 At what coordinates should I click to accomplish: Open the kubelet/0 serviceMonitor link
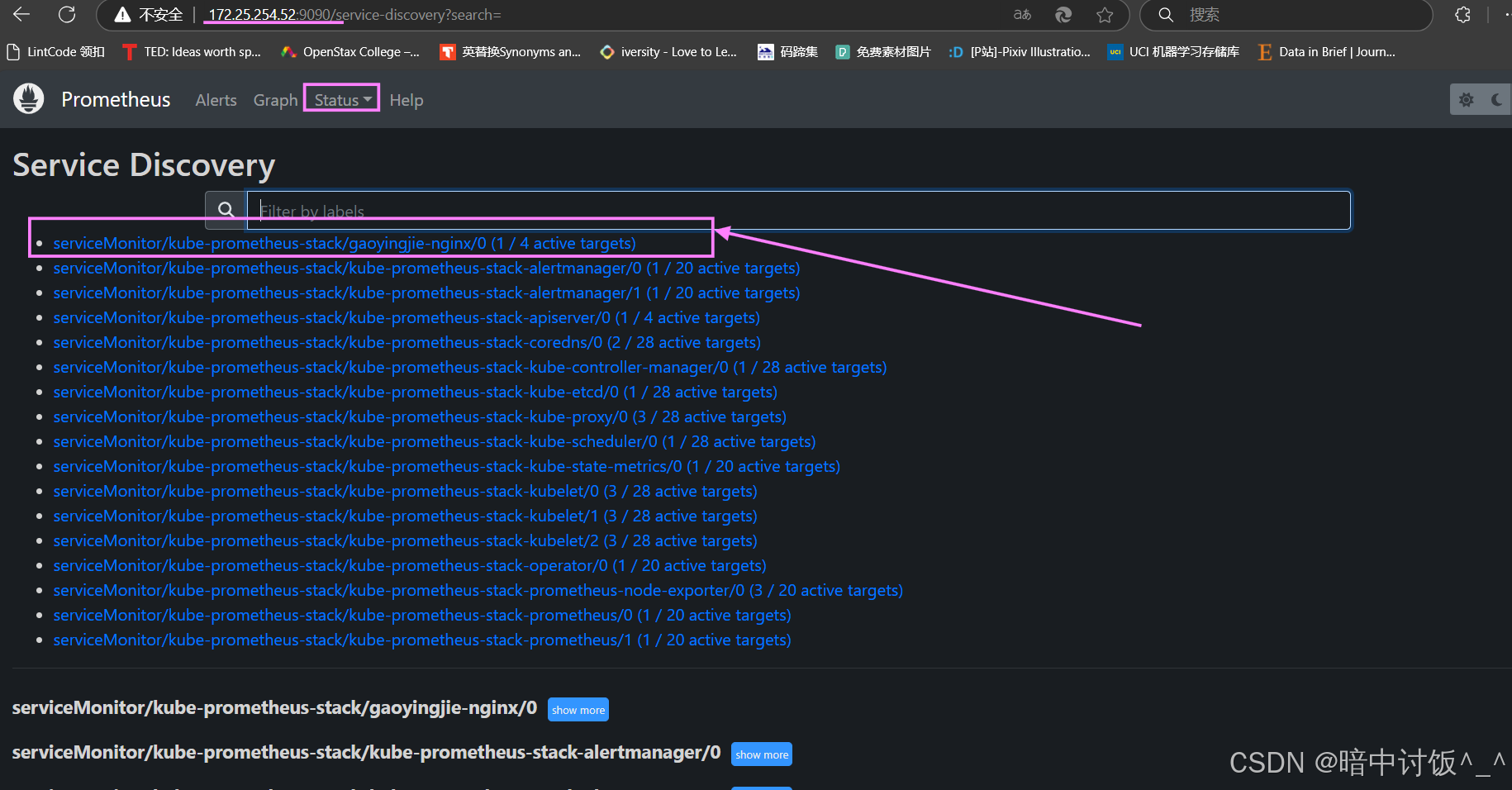pyautogui.click(x=405, y=491)
